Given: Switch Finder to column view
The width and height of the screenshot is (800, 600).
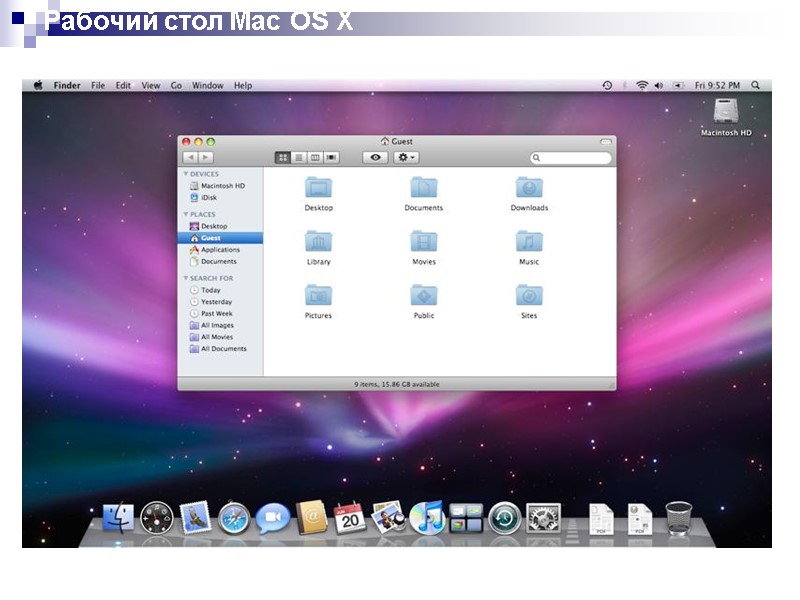Looking at the screenshot, I should [313, 156].
